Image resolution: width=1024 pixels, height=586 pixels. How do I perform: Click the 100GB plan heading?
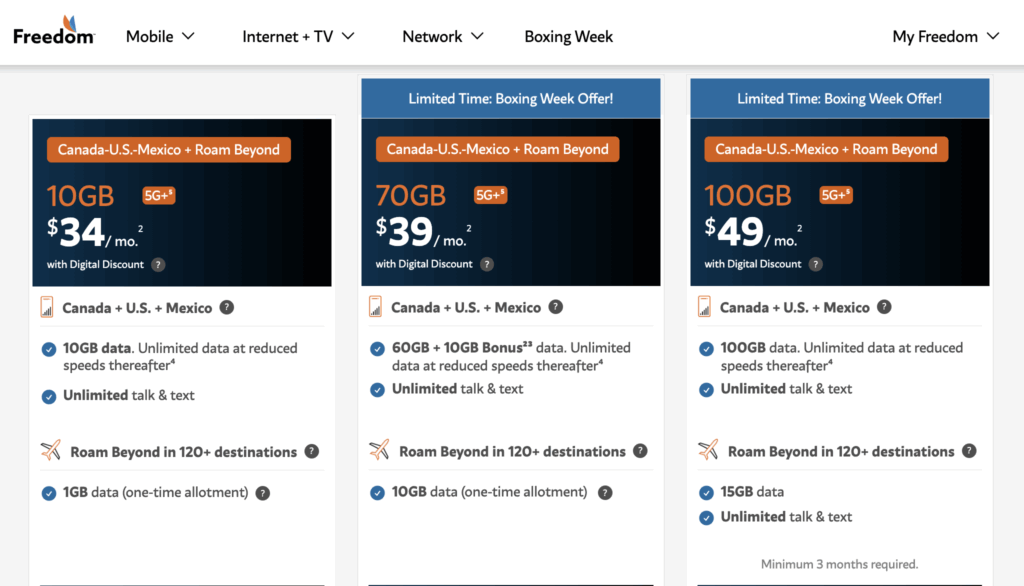tap(748, 195)
